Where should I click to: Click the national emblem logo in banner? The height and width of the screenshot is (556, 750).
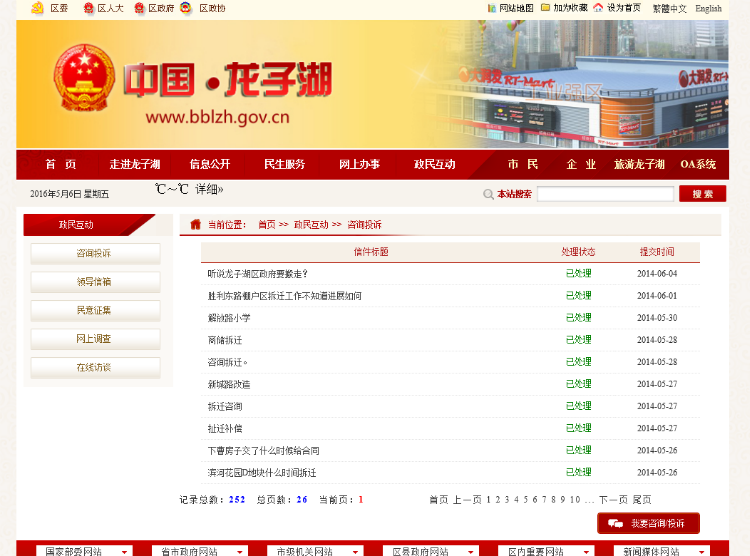[84, 78]
